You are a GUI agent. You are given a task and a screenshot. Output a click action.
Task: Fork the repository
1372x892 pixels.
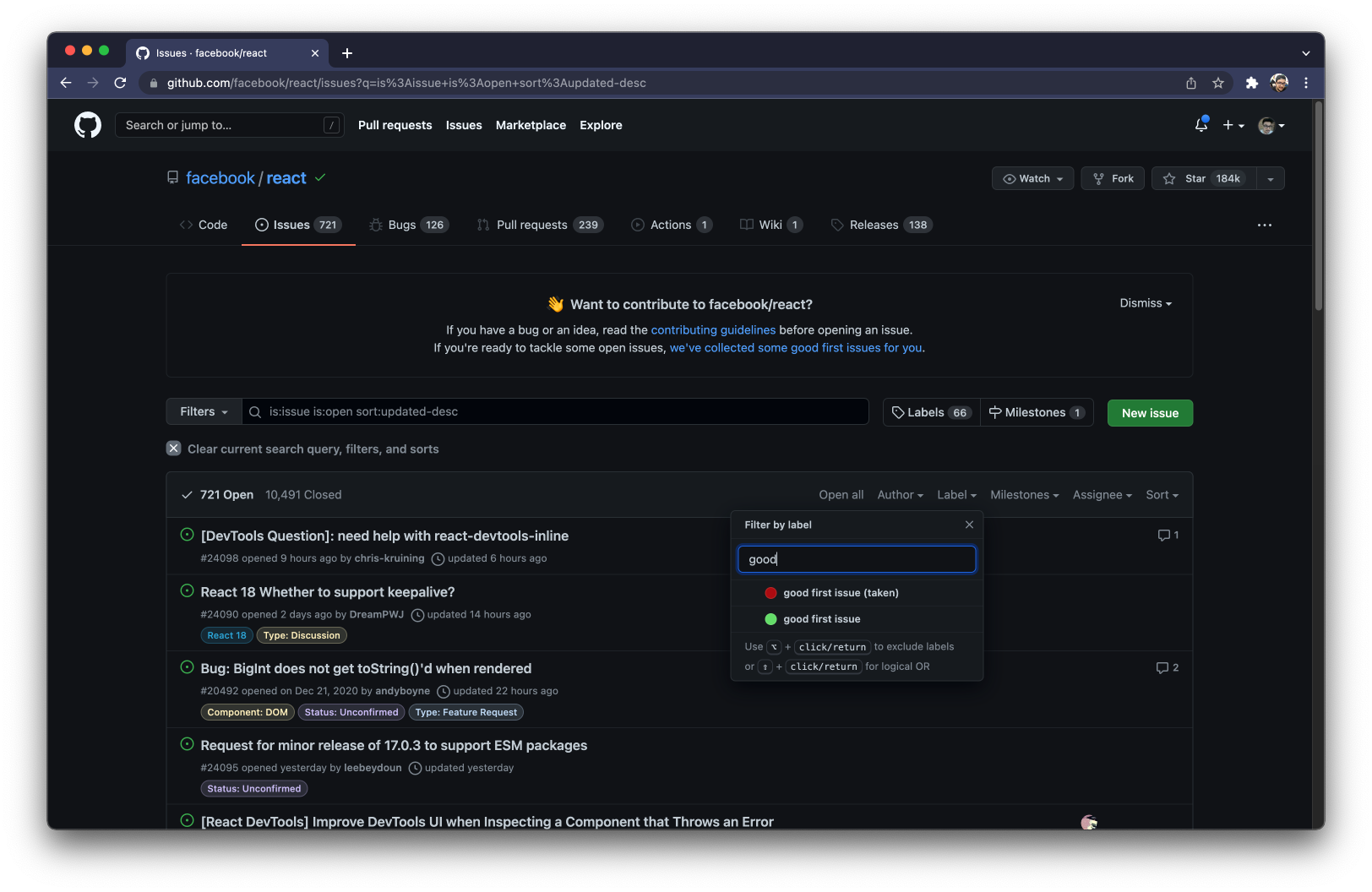1113,178
